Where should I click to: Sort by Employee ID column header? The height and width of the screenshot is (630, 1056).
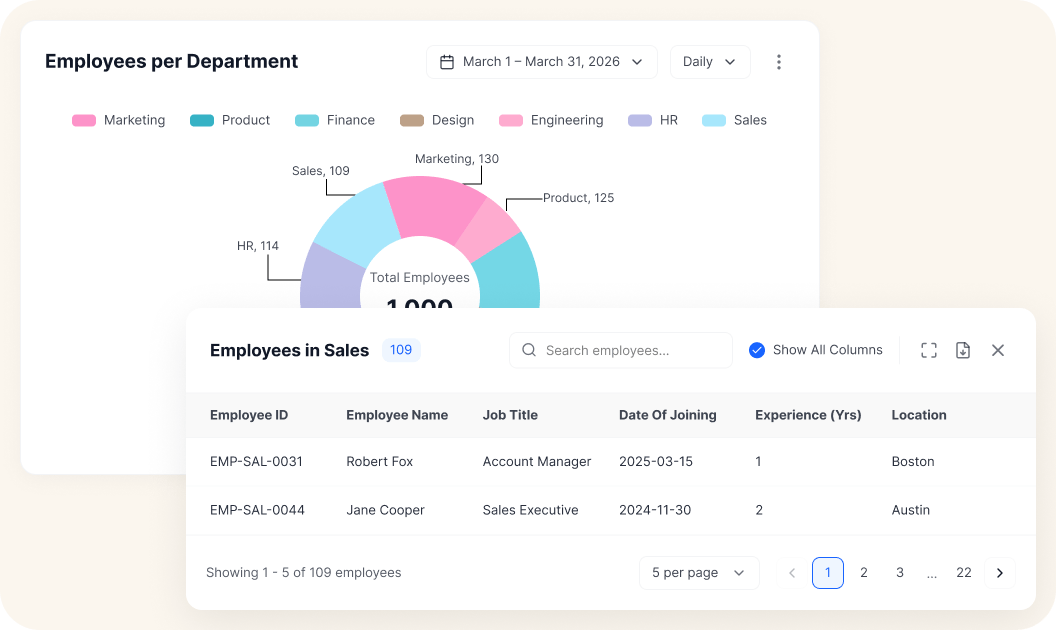tap(249, 415)
